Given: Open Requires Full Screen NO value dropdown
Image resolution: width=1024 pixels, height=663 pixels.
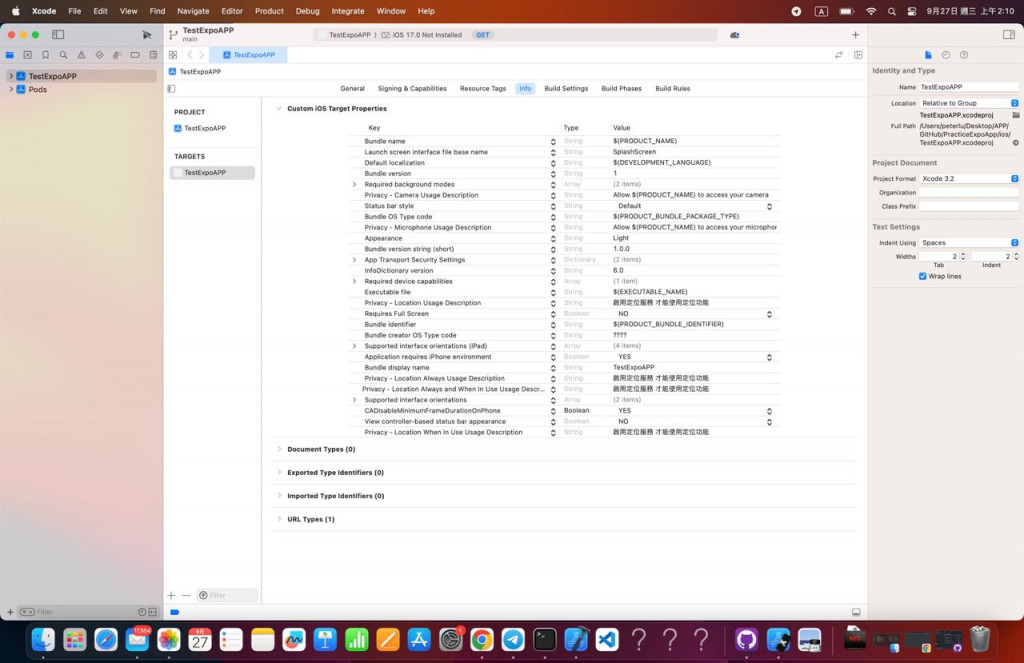Looking at the screenshot, I should [x=769, y=314].
